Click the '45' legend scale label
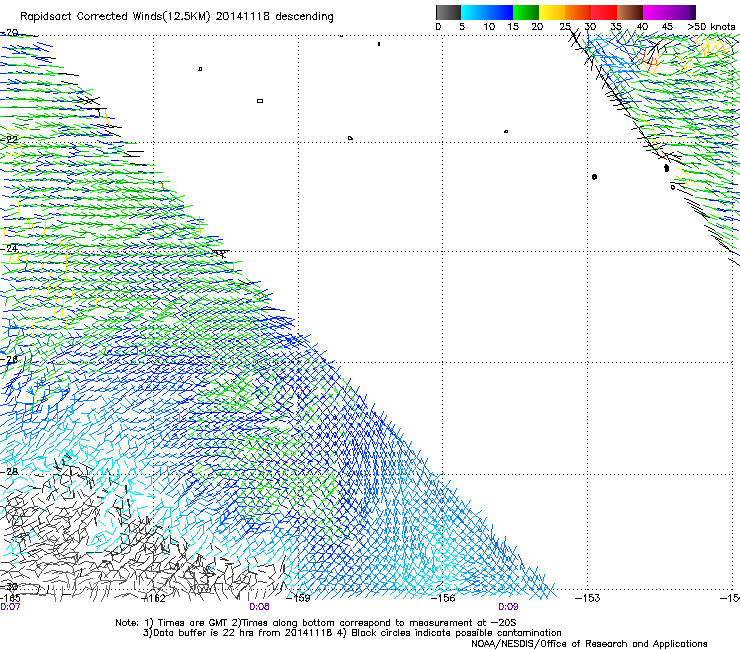 667,27
